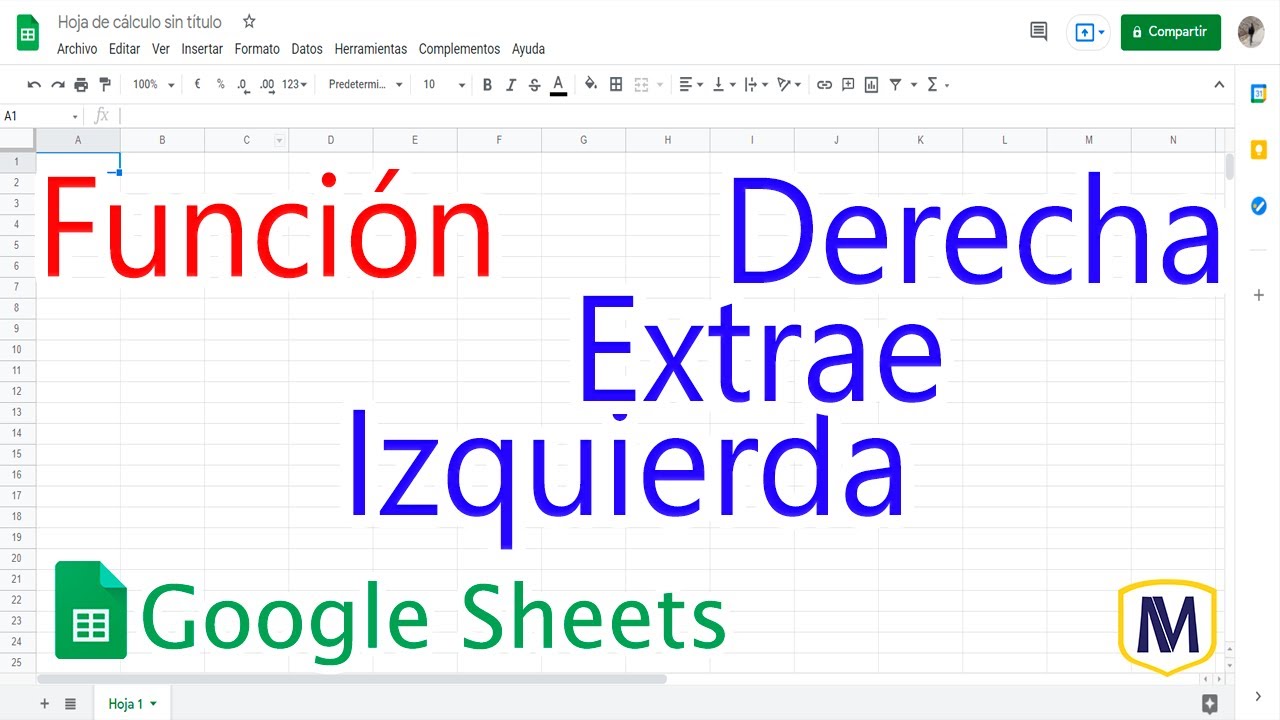Open Google Keep side panel
This screenshot has width=1280, height=720.
[1259, 150]
